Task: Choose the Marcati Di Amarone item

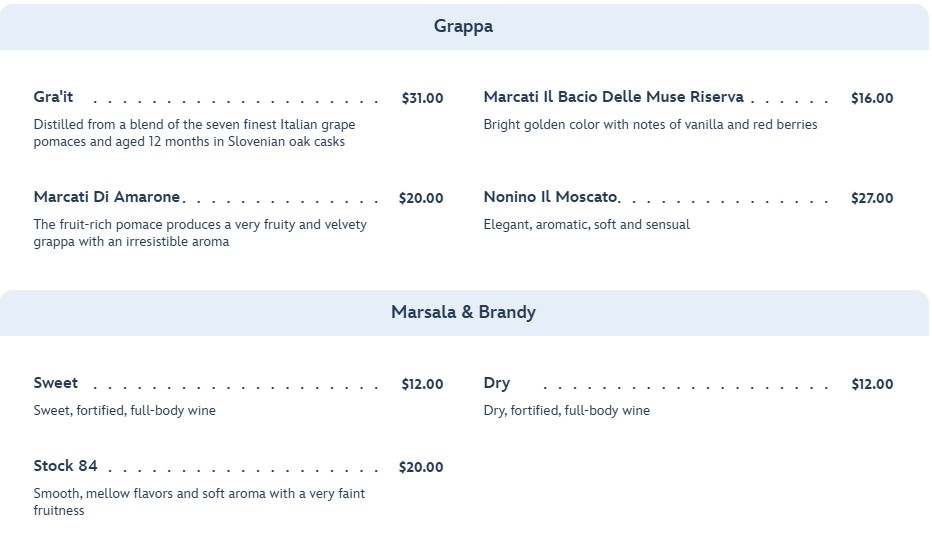Action: click(107, 197)
